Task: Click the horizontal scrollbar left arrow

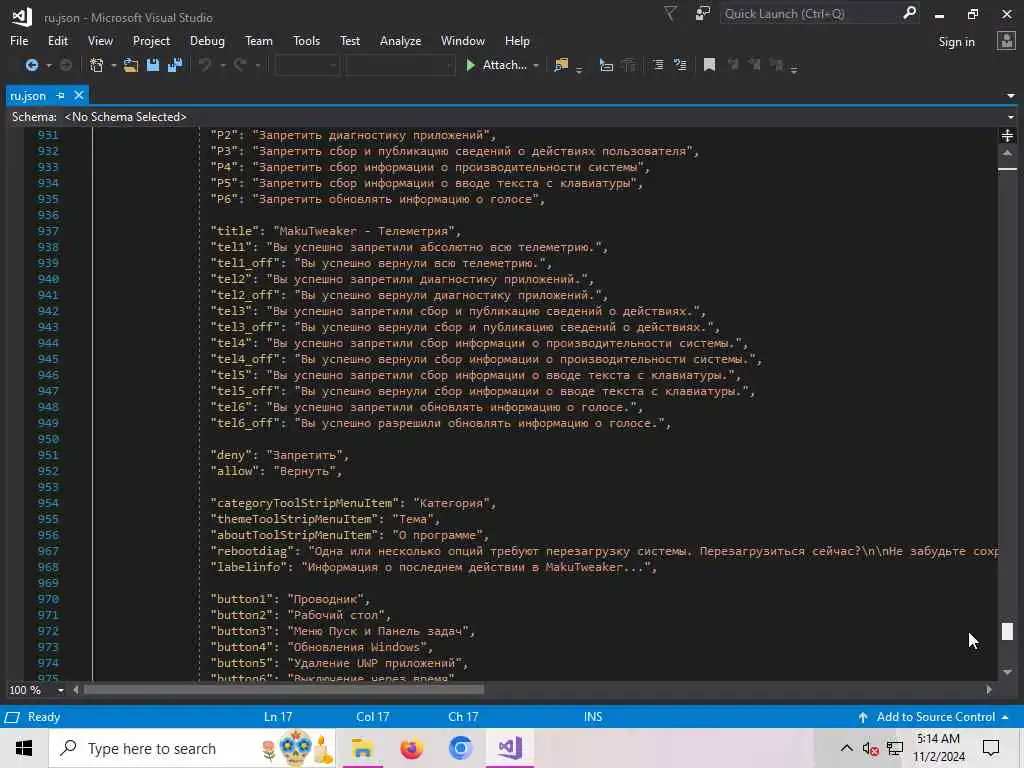Action: 76,690
